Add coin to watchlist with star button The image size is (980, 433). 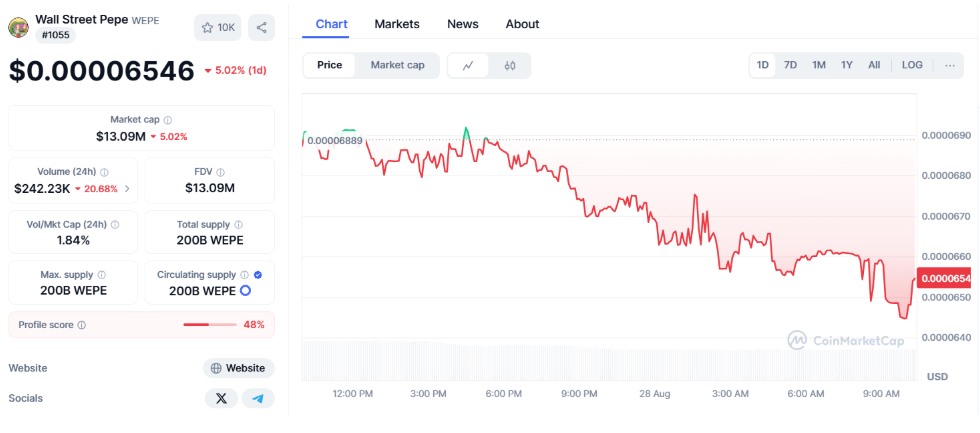coord(218,27)
